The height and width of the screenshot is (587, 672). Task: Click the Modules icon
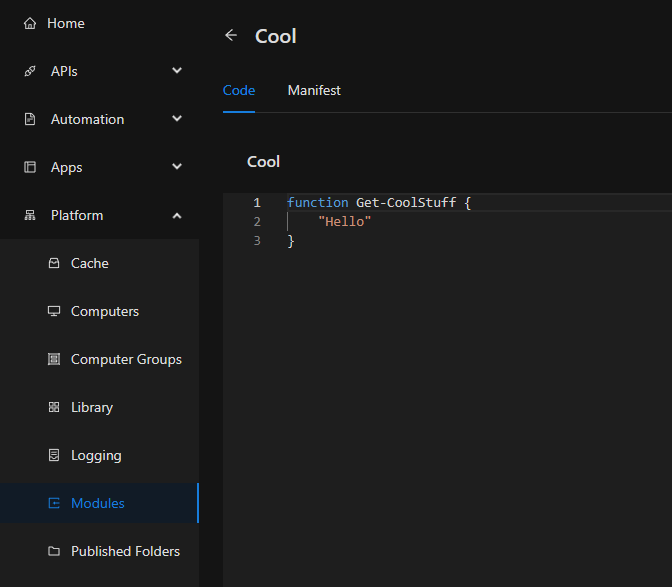(x=54, y=503)
